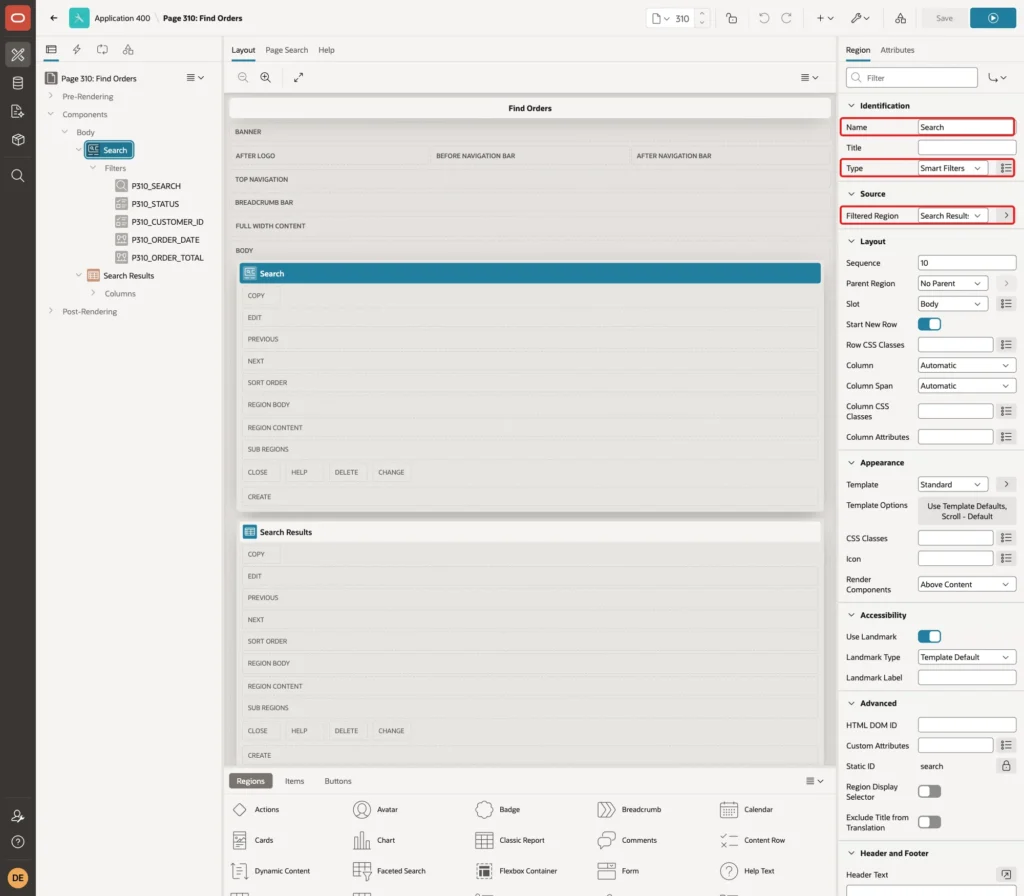Go back with the left arrow icon
Viewport: 1024px width, 896px height.
(x=54, y=18)
